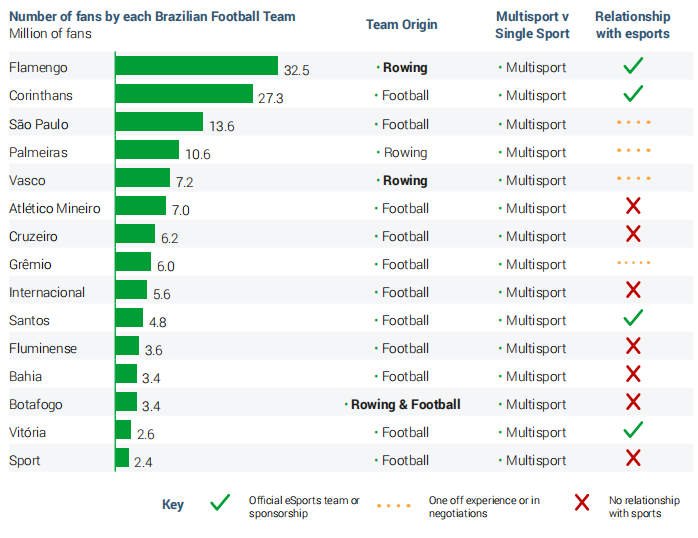The image size is (698, 538).
Task: Click the green checkmark in the Flamengo row
Action: coord(632,67)
